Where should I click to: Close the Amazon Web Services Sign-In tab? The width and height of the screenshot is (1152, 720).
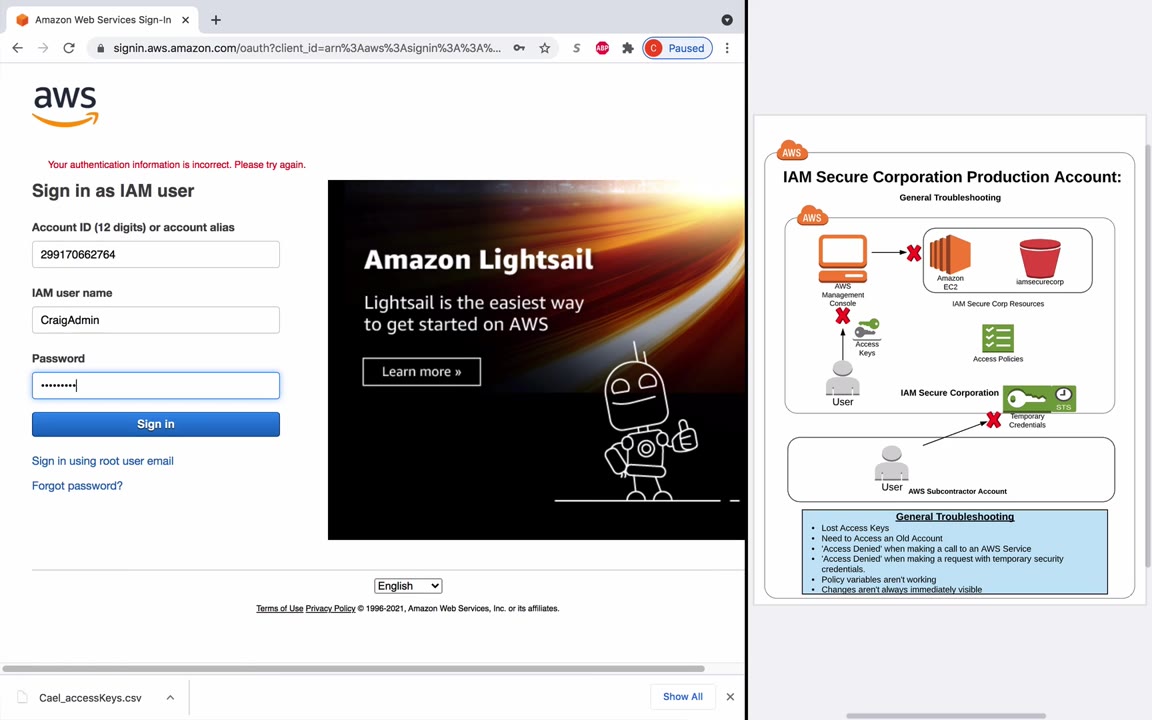click(185, 20)
